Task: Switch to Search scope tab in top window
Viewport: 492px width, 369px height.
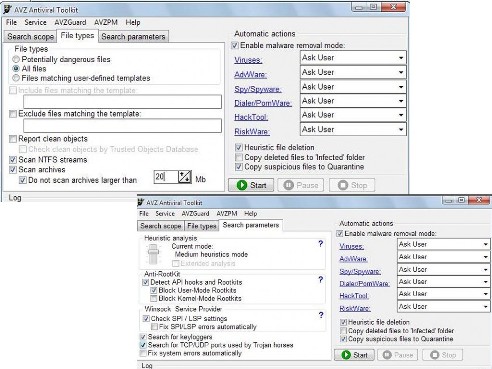Action: pos(31,36)
